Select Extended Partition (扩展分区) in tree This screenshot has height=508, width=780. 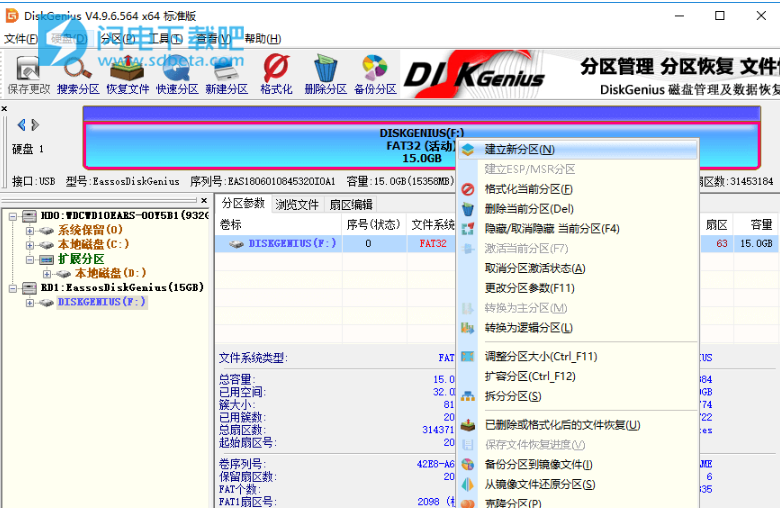point(81,259)
